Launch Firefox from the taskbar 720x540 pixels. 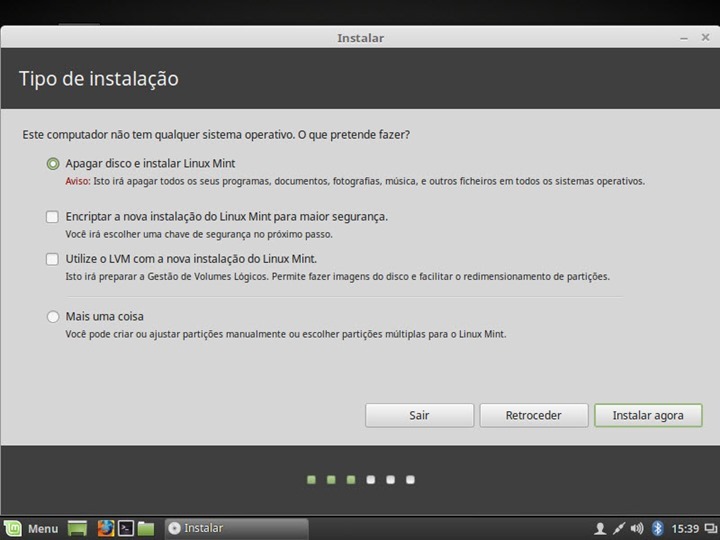coord(105,528)
